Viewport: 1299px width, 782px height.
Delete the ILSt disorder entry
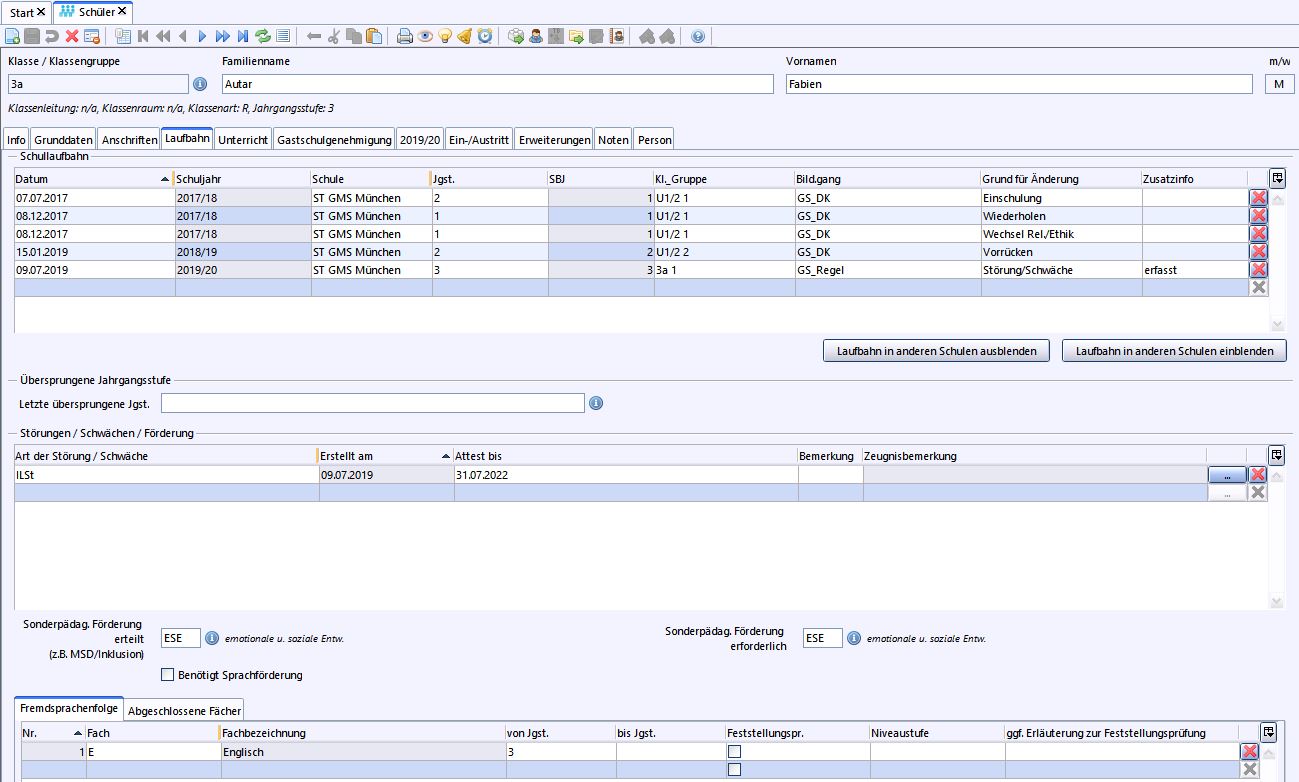[x=1258, y=475]
